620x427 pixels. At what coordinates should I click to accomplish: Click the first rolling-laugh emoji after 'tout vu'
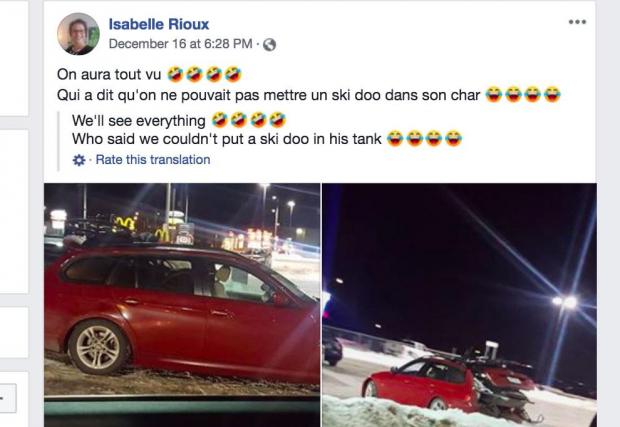175,74
